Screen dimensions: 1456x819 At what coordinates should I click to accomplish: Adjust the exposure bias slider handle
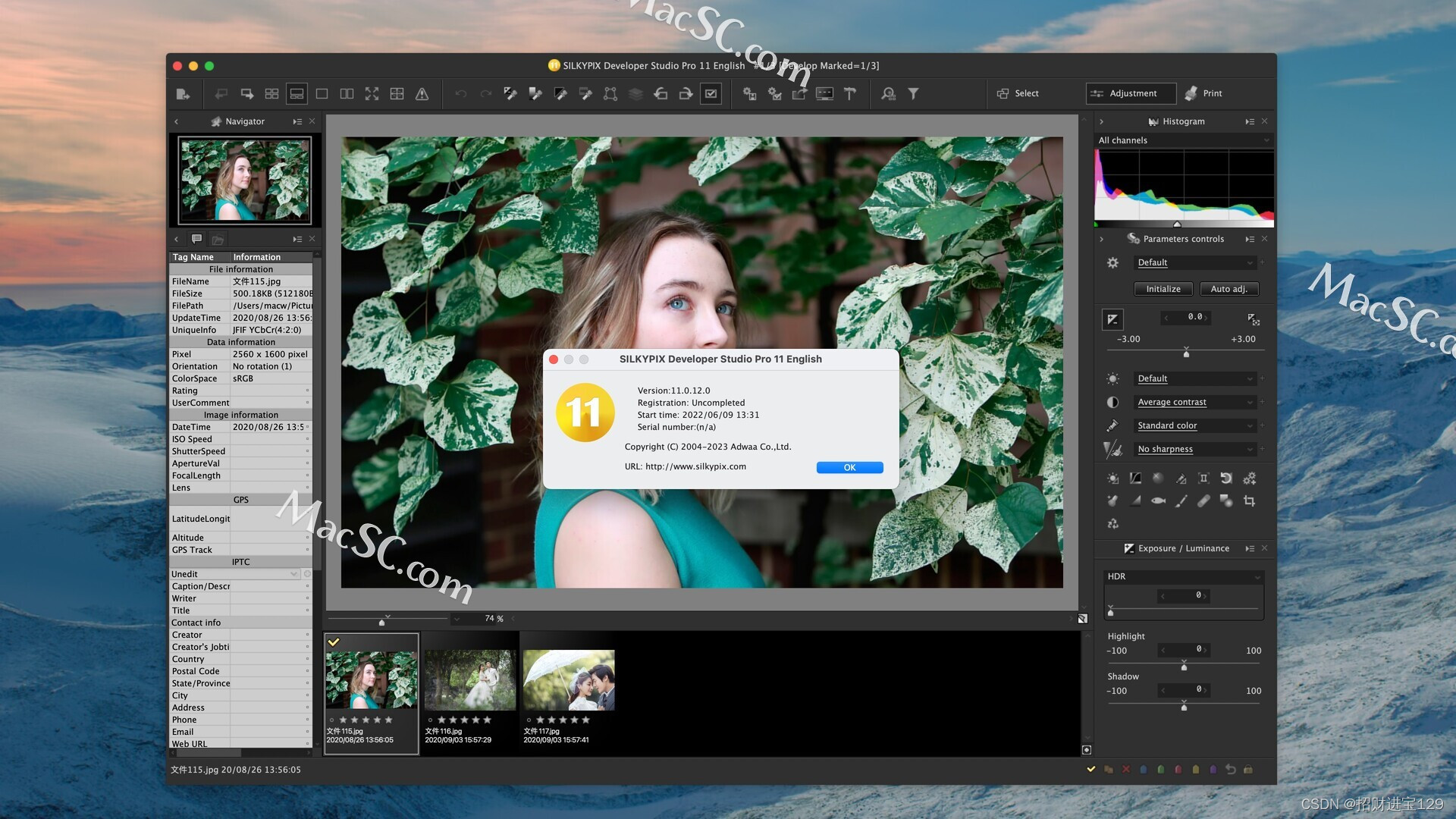coord(1187,353)
